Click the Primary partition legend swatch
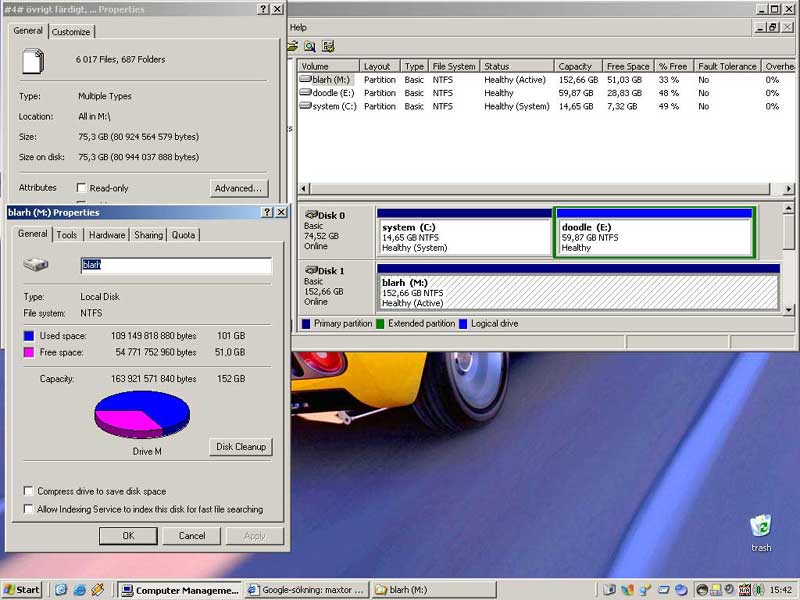 tap(306, 323)
